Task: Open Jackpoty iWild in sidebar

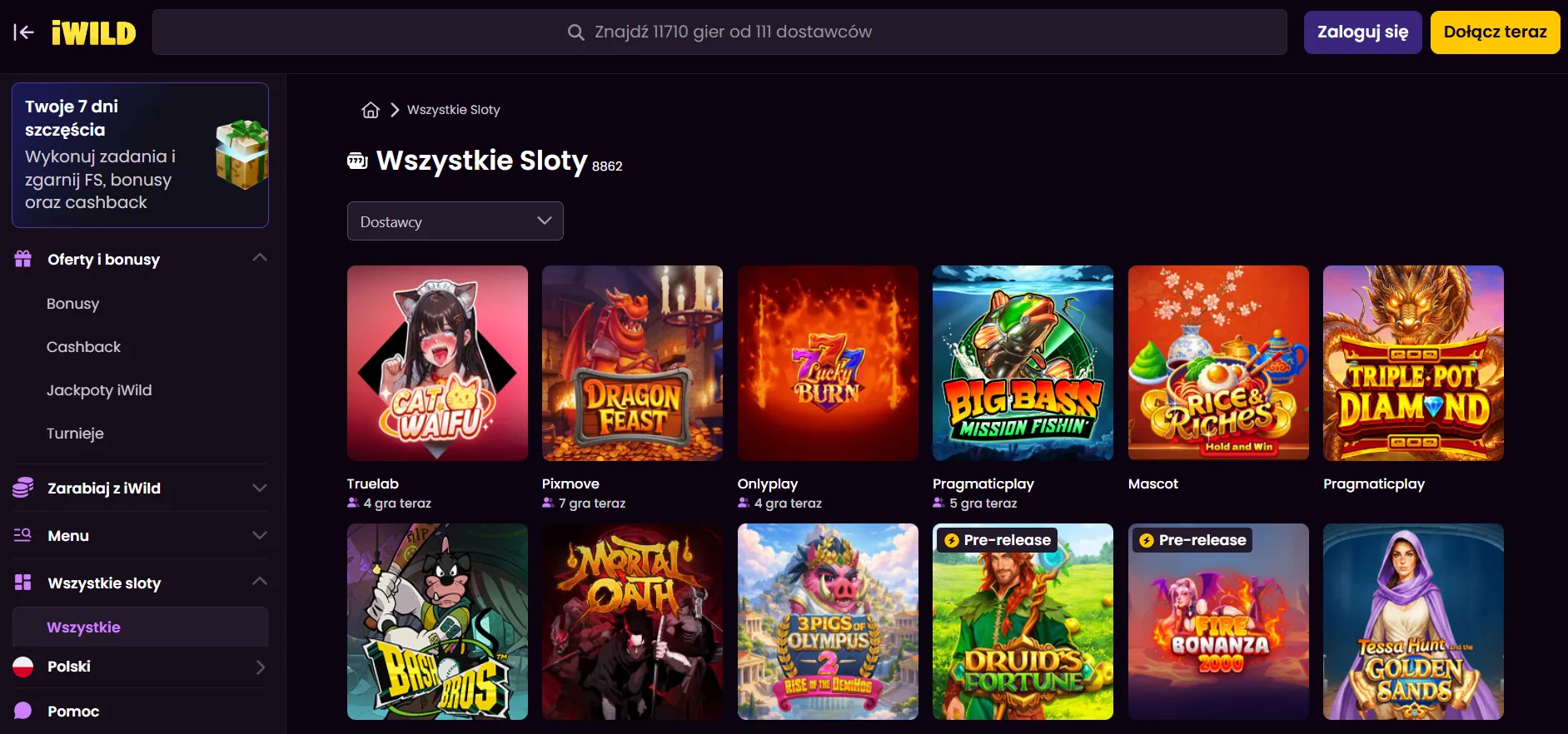Action: tap(99, 390)
